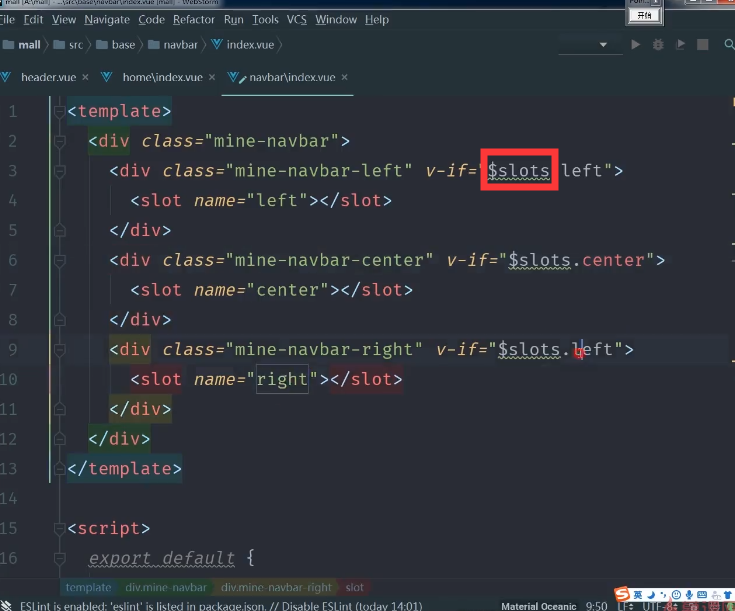
Task: Click Sogou microphone voice input icon
Action: tap(689, 595)
